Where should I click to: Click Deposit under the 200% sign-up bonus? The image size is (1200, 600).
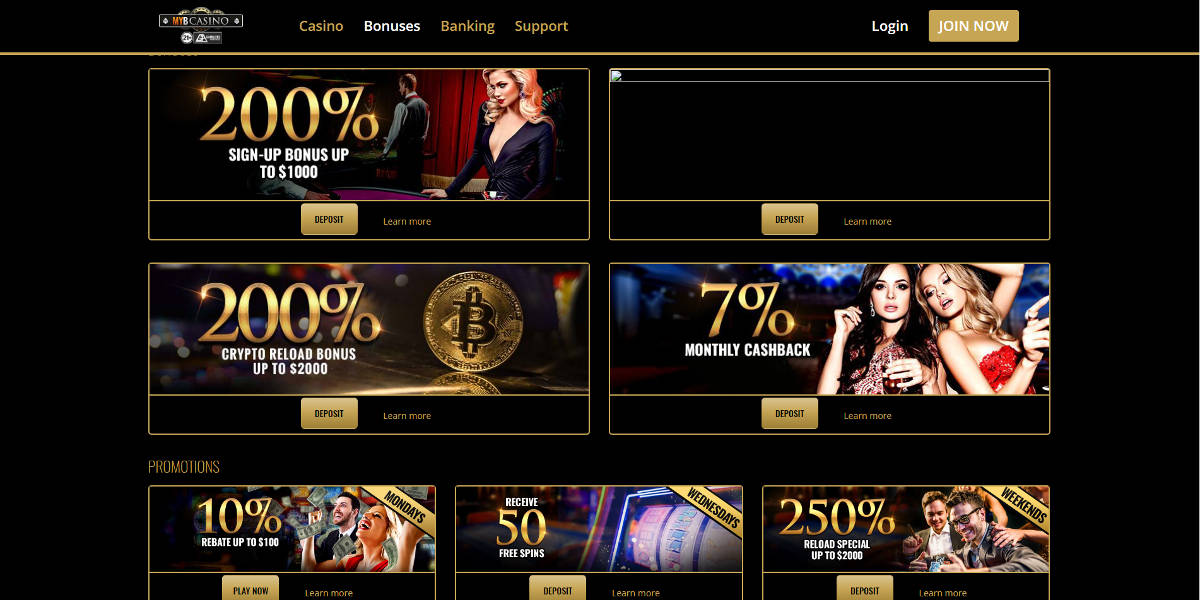329,219
